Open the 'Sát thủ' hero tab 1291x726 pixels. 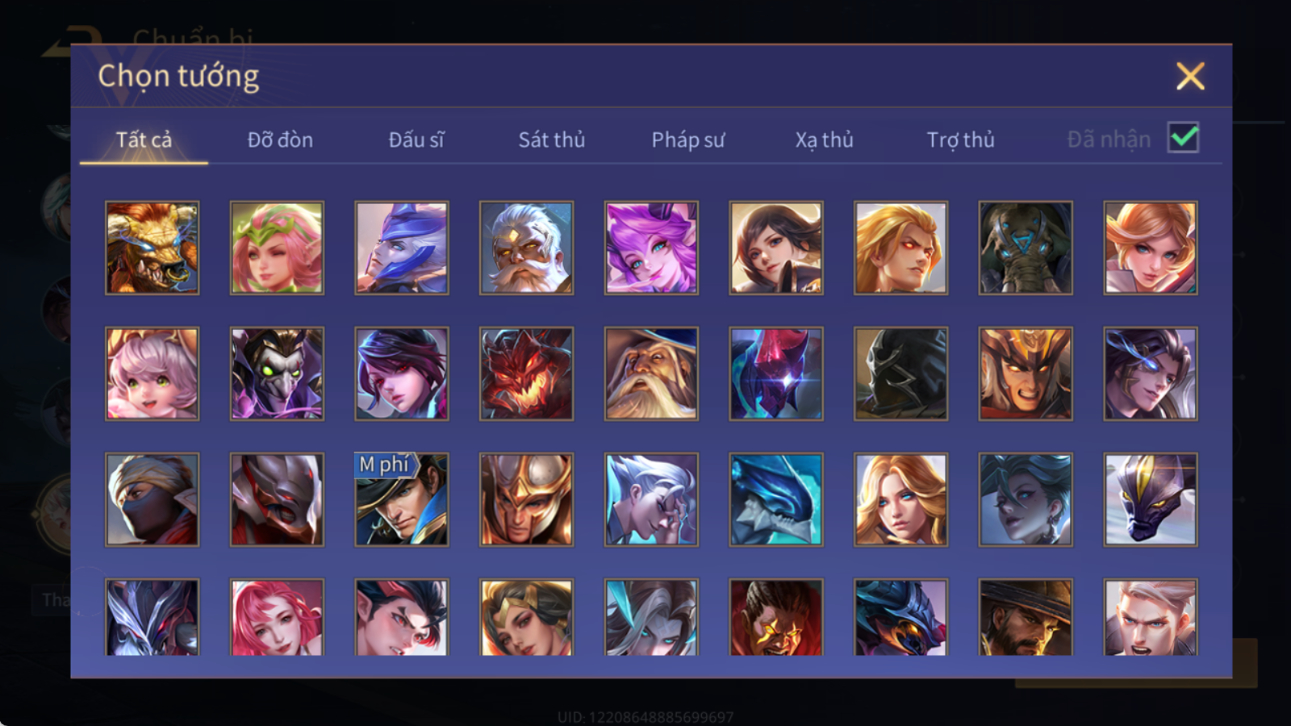pyautogui.click(x=551, y=140)
